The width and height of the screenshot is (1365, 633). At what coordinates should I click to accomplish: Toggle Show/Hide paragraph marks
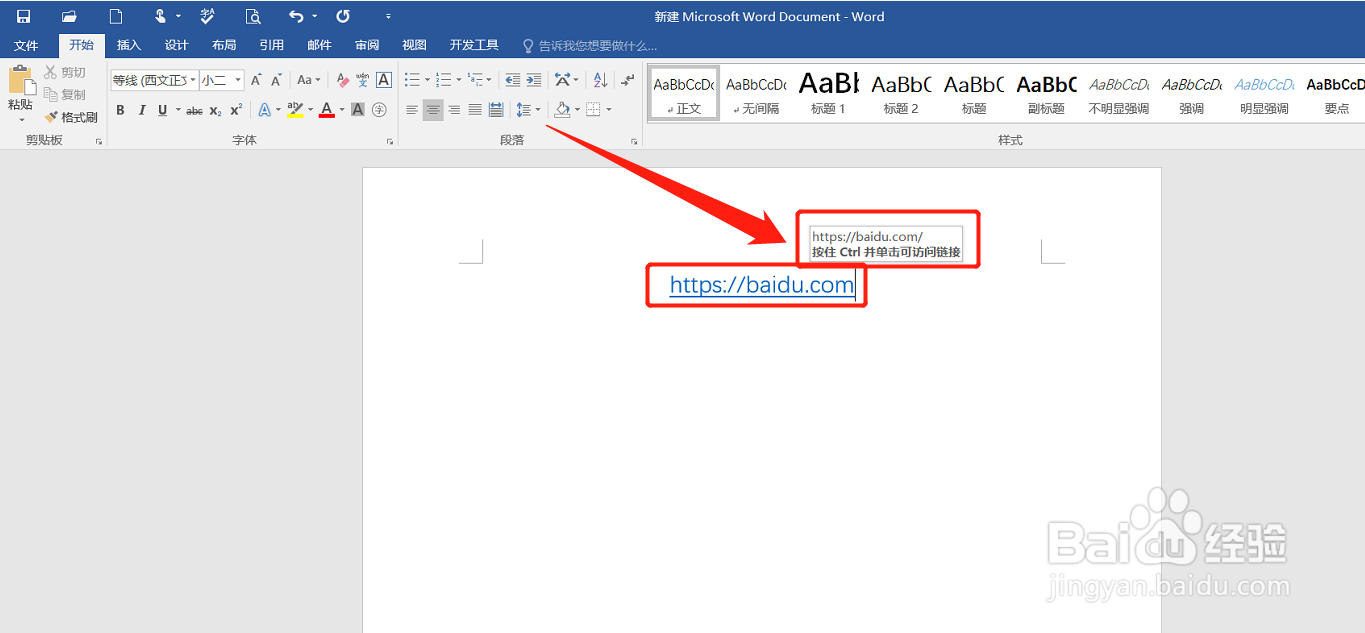(x=627, y=80)
